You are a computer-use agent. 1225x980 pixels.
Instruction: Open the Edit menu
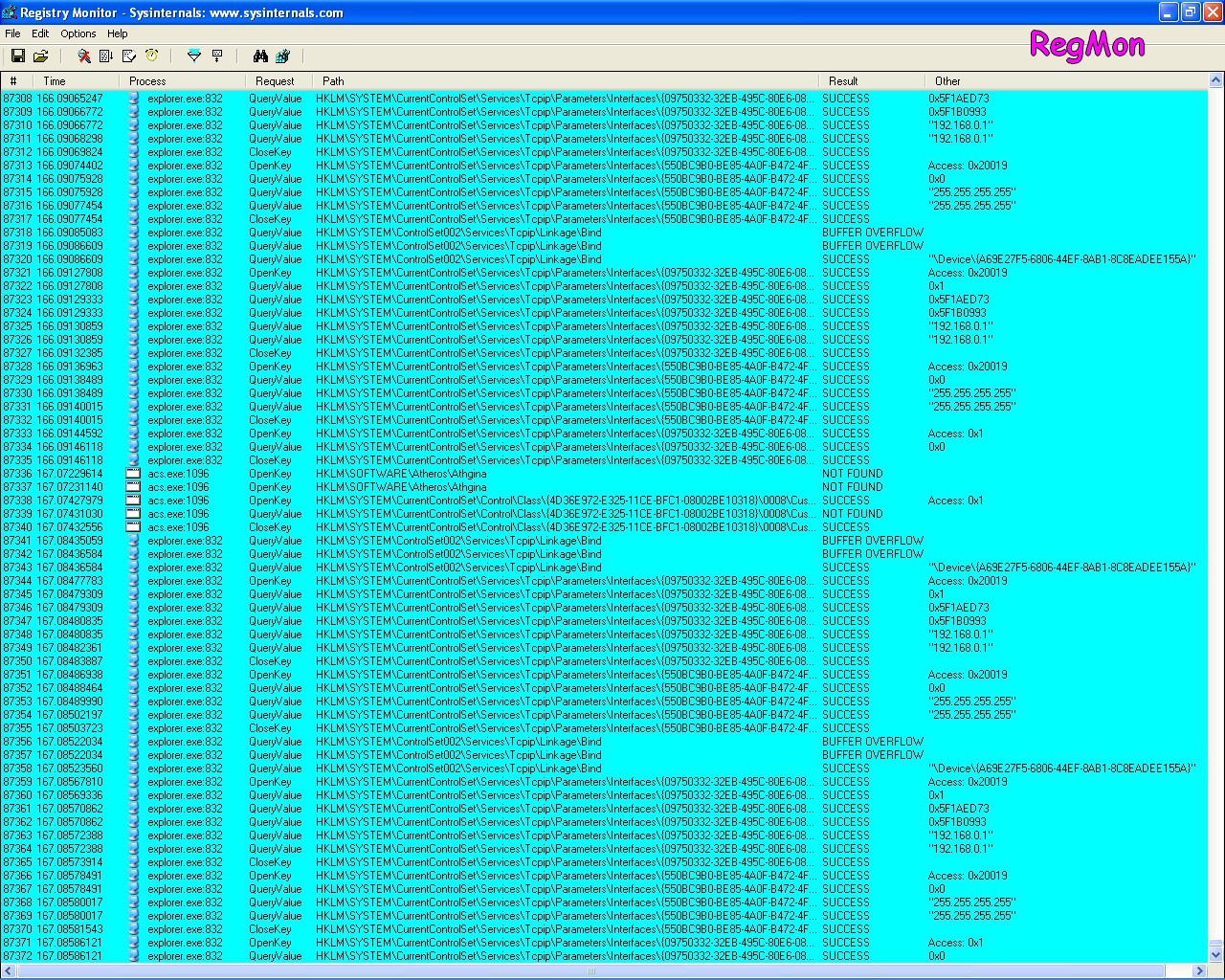(x=40, y=33)
